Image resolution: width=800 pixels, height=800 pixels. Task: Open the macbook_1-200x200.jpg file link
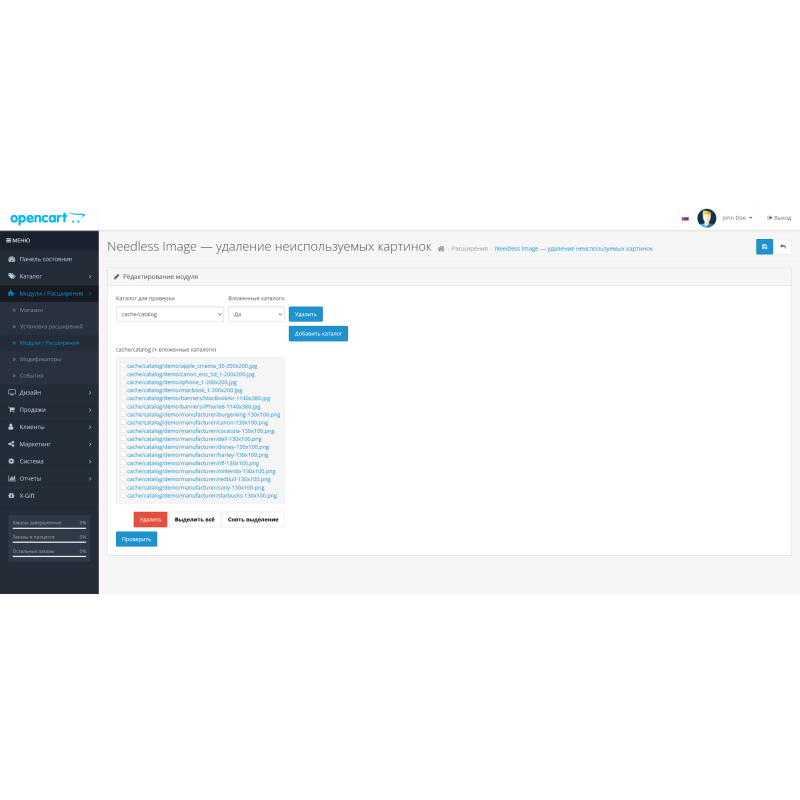coord(184,390)
